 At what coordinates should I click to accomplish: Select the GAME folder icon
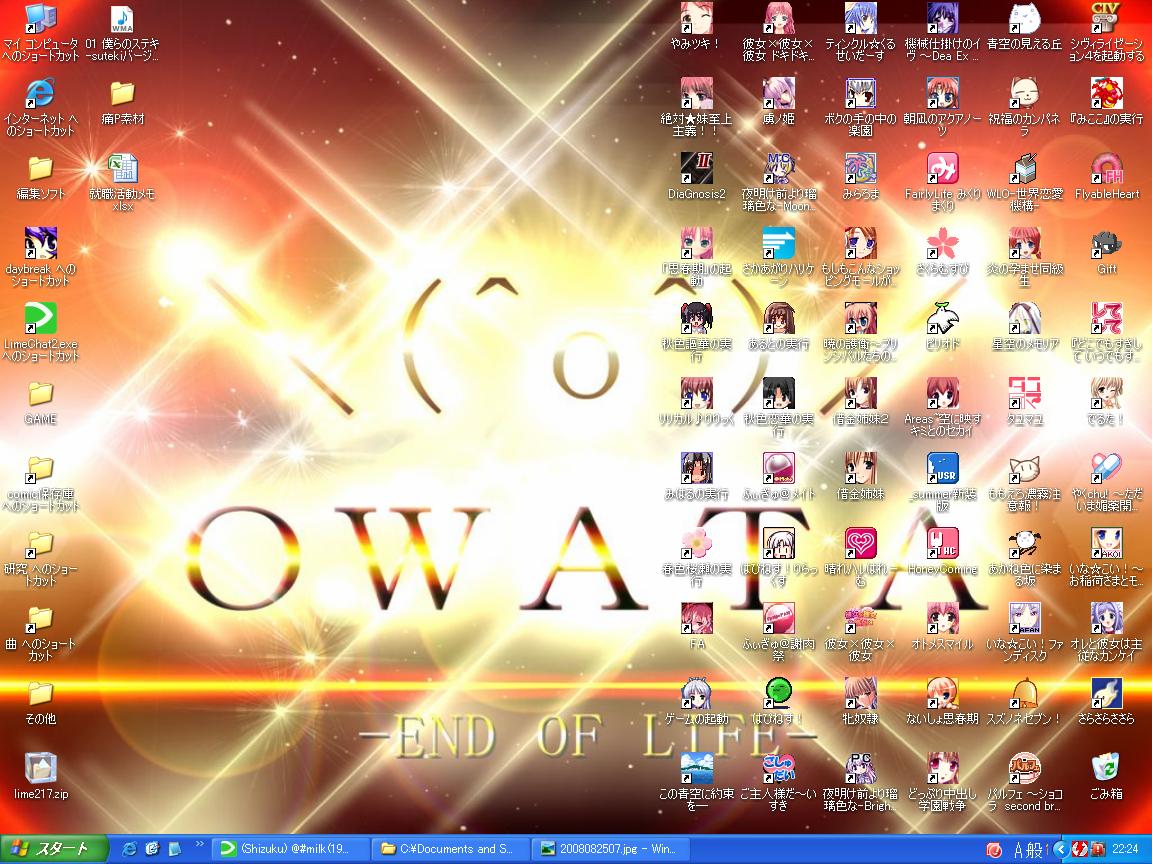40,394
